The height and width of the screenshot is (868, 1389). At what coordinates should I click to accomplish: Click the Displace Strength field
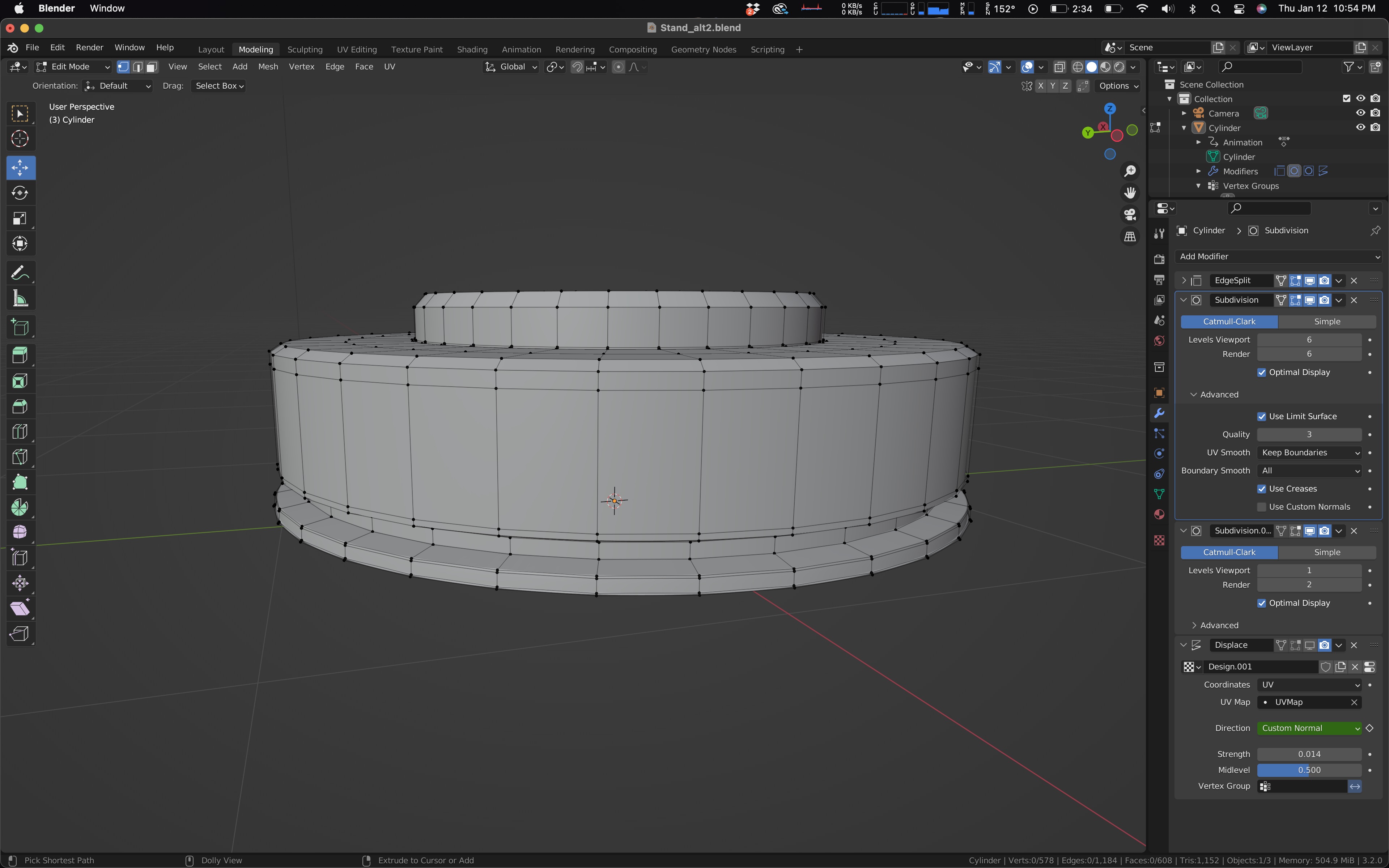click(x=1309, y=754)
